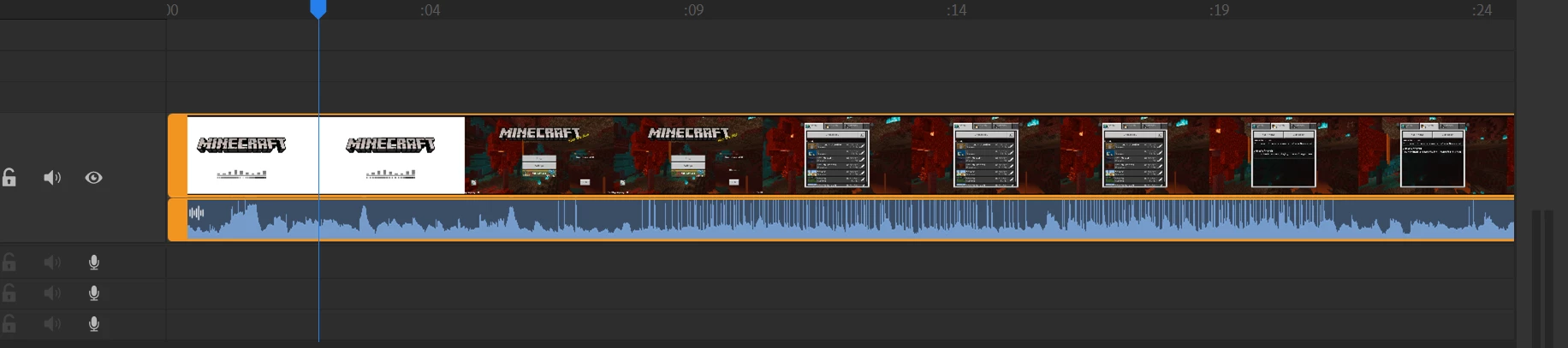The height and width of the screenshot is (348, 1568).
Task: Click the orange start handle of the audio clip
Action: (x=177, y=220)
